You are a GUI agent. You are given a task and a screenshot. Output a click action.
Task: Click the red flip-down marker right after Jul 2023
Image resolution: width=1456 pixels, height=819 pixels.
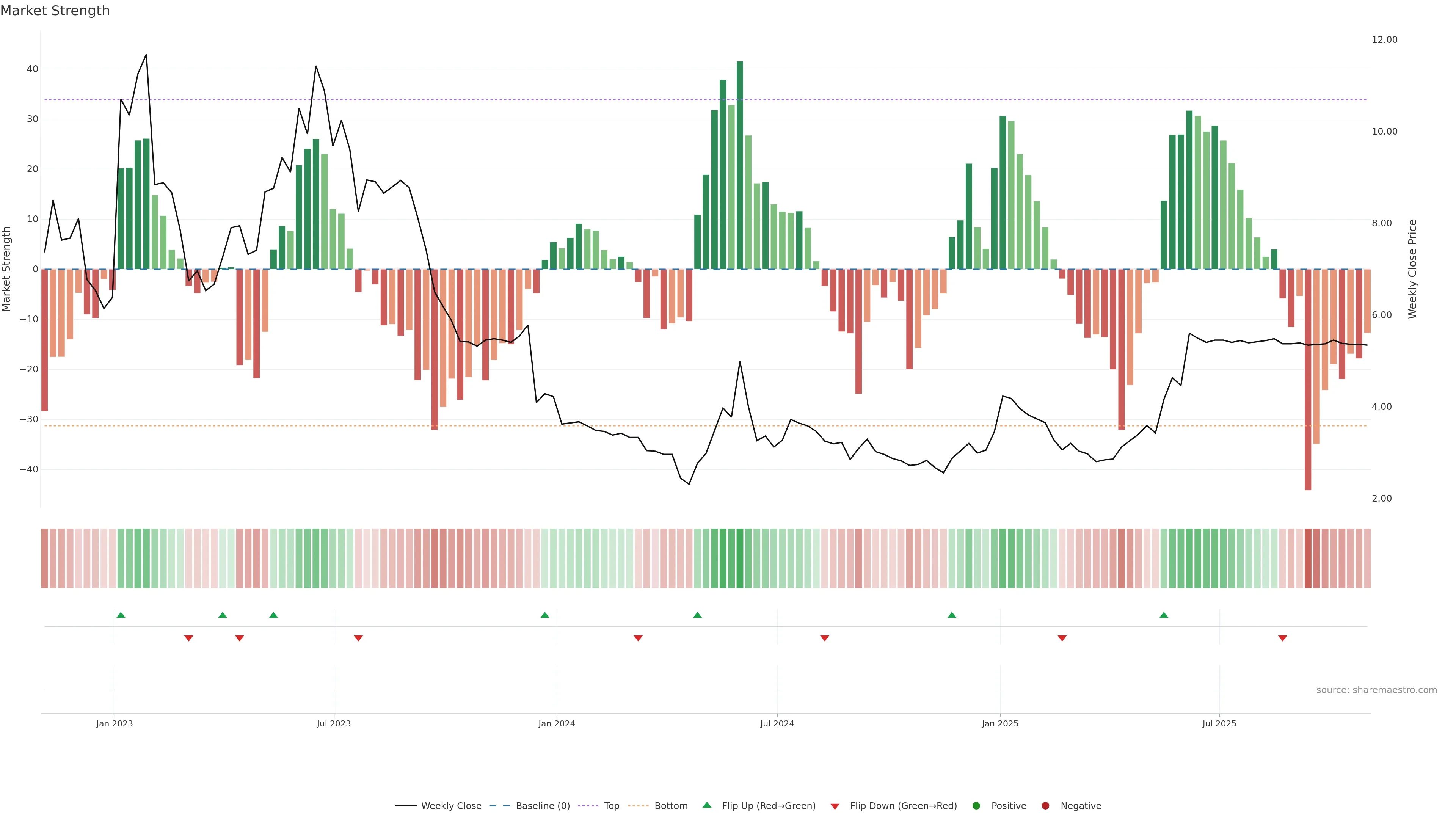click(x=358, y=638)
